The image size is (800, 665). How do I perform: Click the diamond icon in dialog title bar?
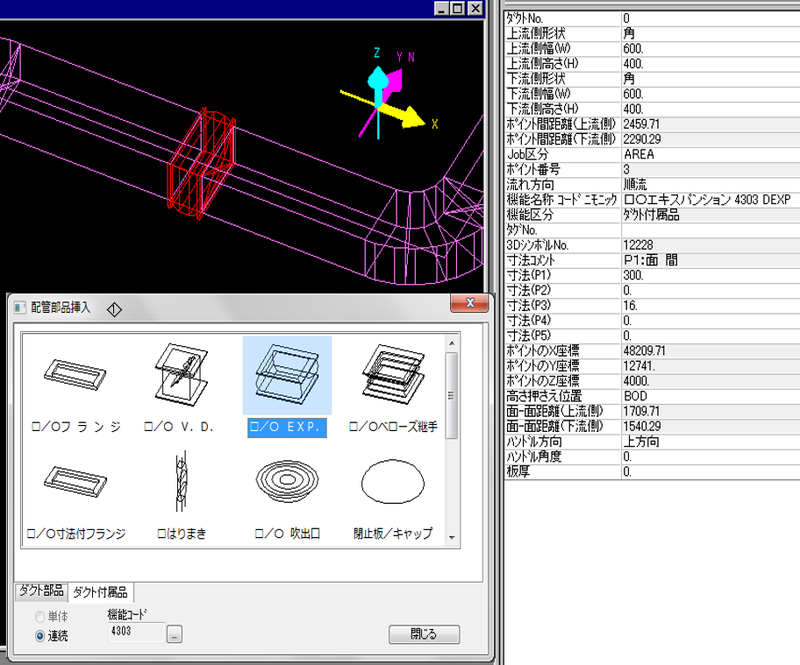click(113, 308)
